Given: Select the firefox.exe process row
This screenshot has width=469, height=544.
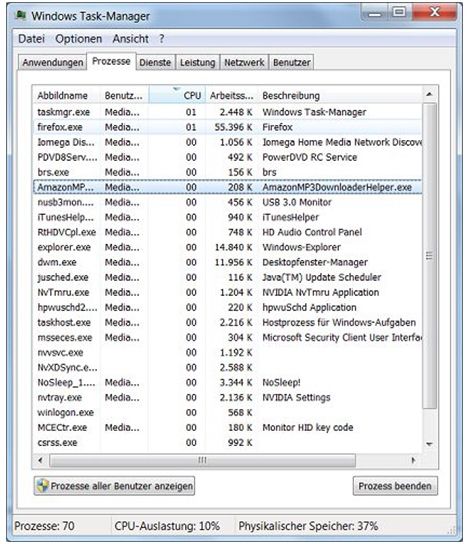Looking at the screenshot, I should point(228,127).
